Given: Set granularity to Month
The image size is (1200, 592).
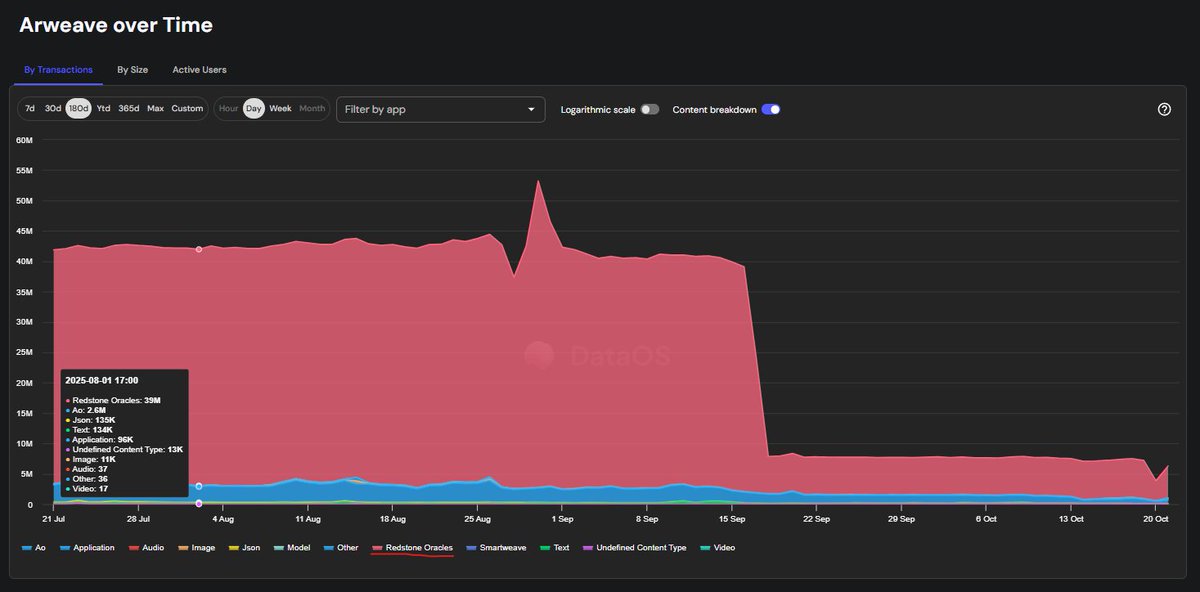Looking at the screenshot, I should (312, 108).
